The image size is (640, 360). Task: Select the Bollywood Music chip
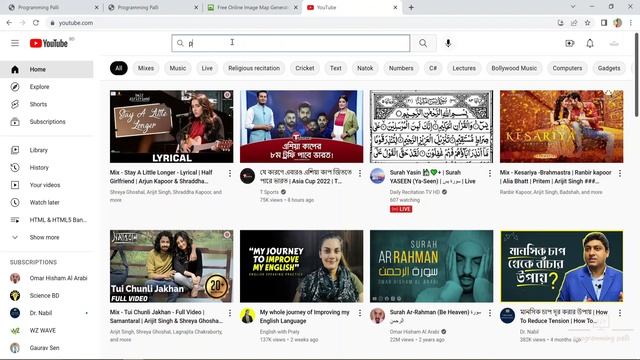[514, 68]
